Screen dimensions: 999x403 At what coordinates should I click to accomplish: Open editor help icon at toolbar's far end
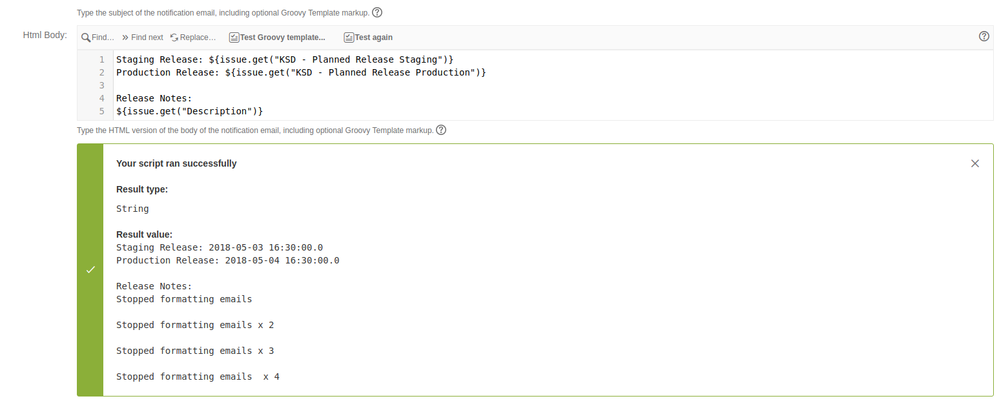[x=984, y=36]
